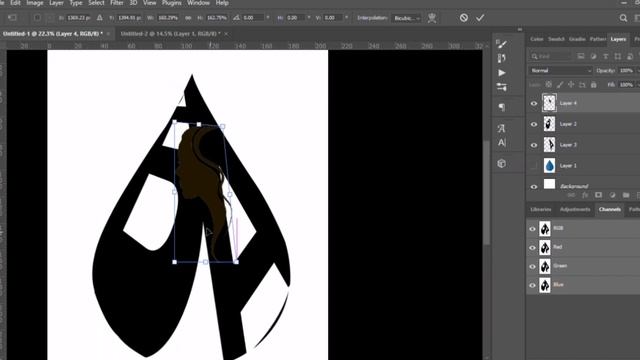
Task: Open the horizontal skew H dropdown arrow
Action: click(309, 18)
